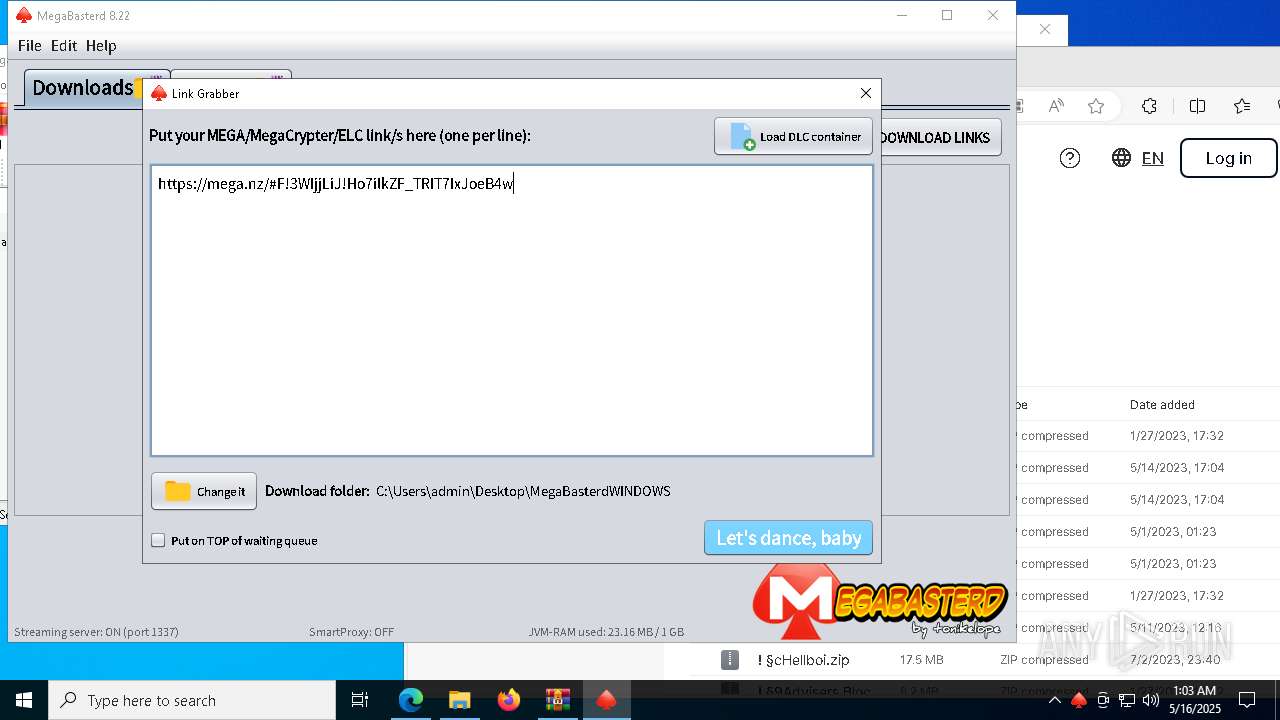Click JVM-RAM used status text

[606, 632]
